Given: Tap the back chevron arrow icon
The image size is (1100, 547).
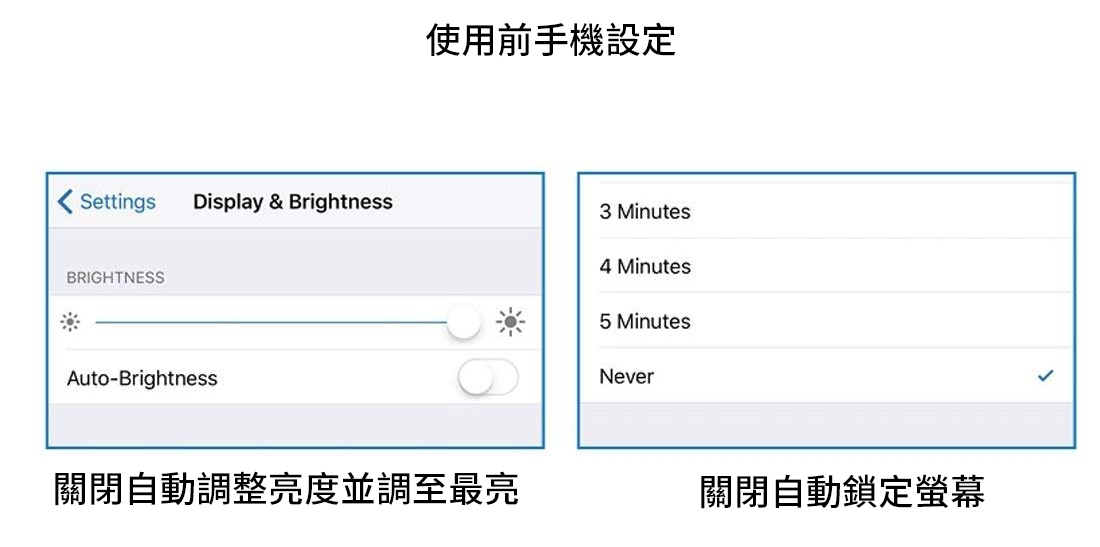Looking at the screenshot, I should click(x=65, y=202).
